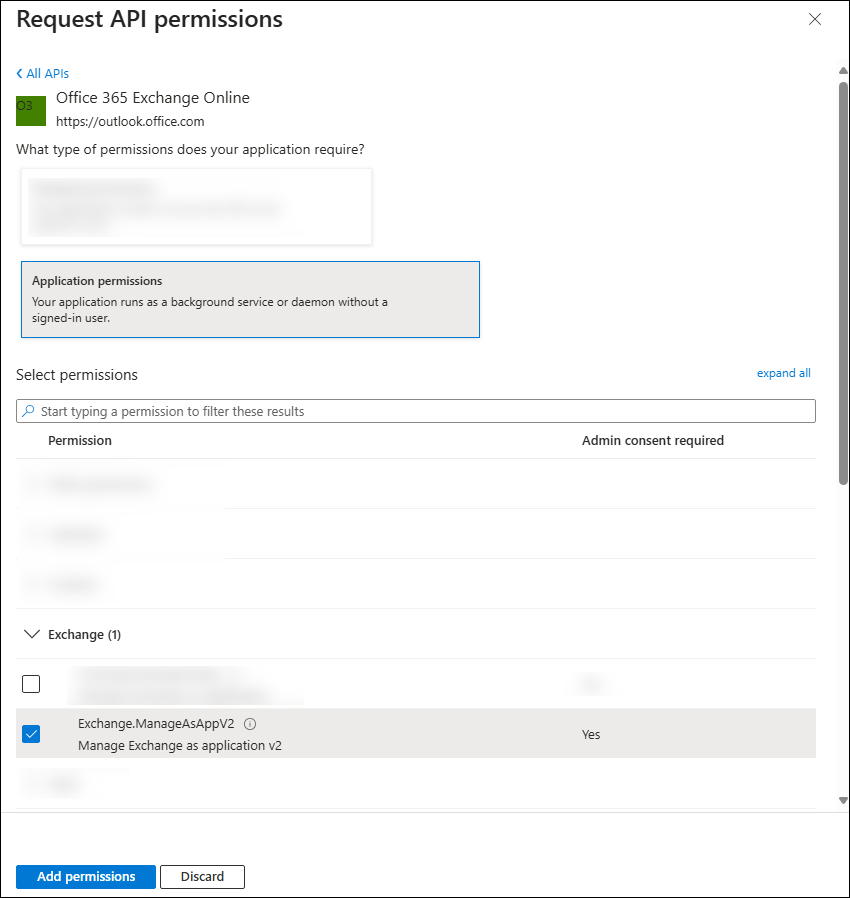Click the blurred permissions type card

coord(196,207)
